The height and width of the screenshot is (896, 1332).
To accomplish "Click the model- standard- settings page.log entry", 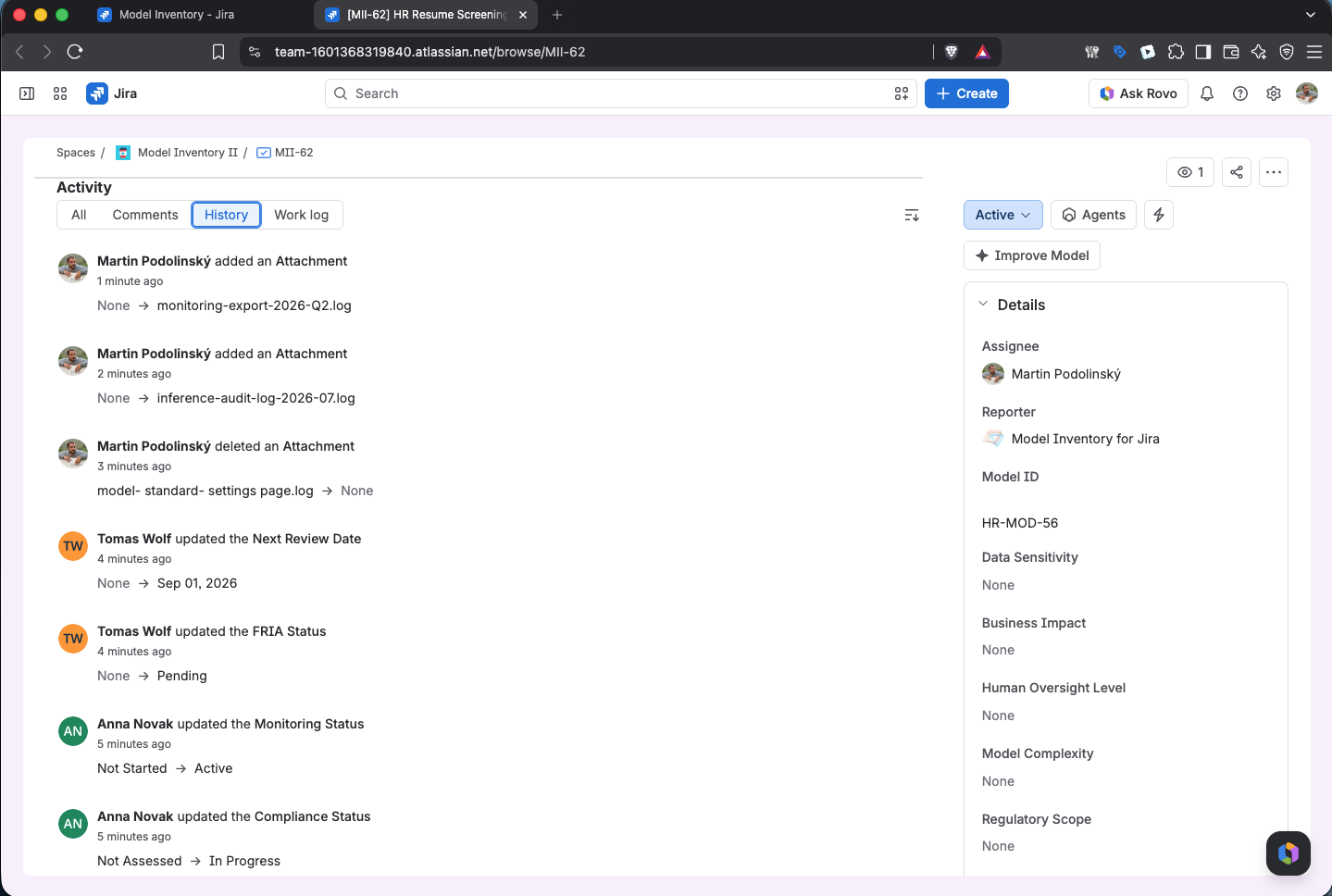I will [205, 491].
